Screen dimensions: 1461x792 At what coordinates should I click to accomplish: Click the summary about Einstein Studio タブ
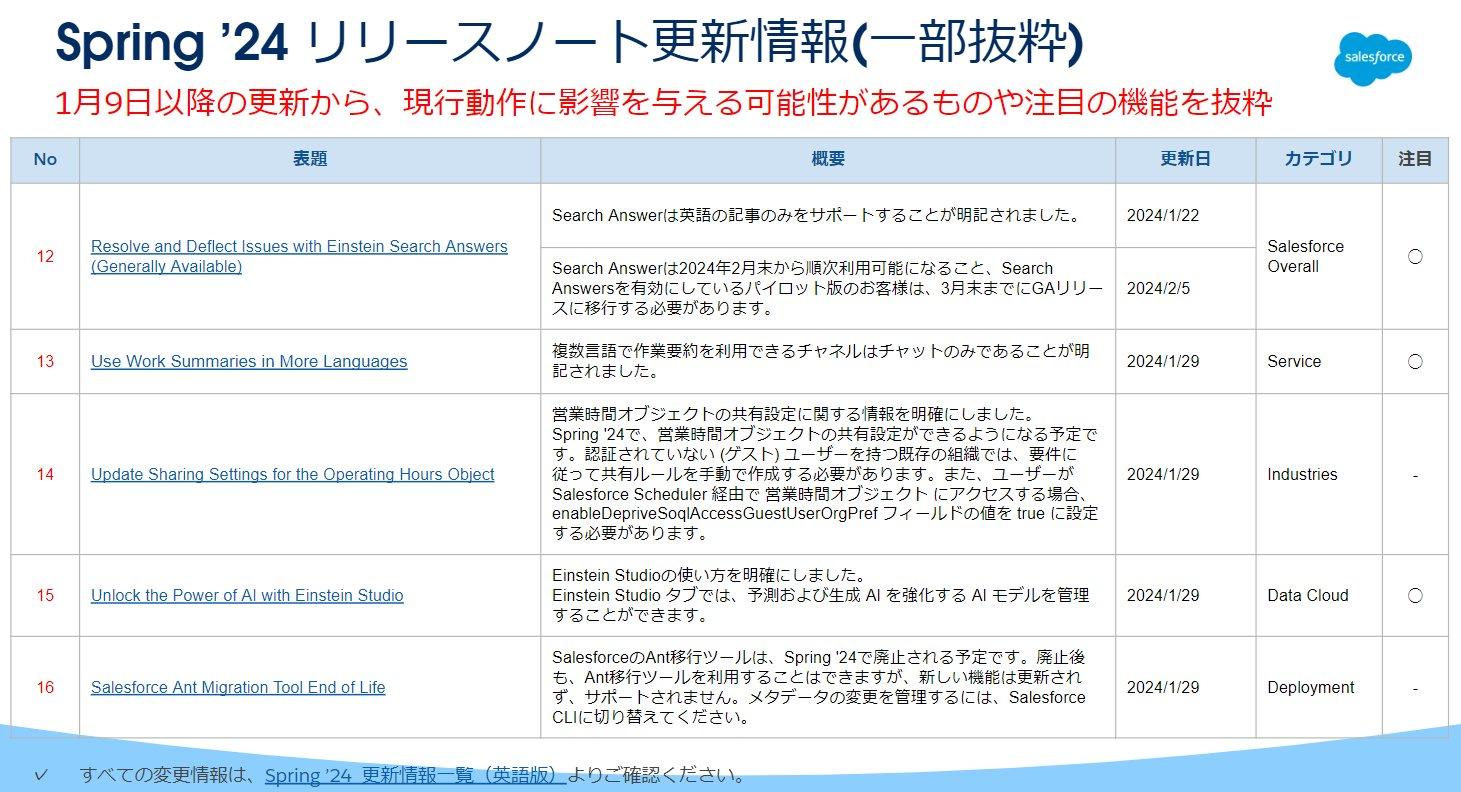pyautogui.click(x=820, y=595)
